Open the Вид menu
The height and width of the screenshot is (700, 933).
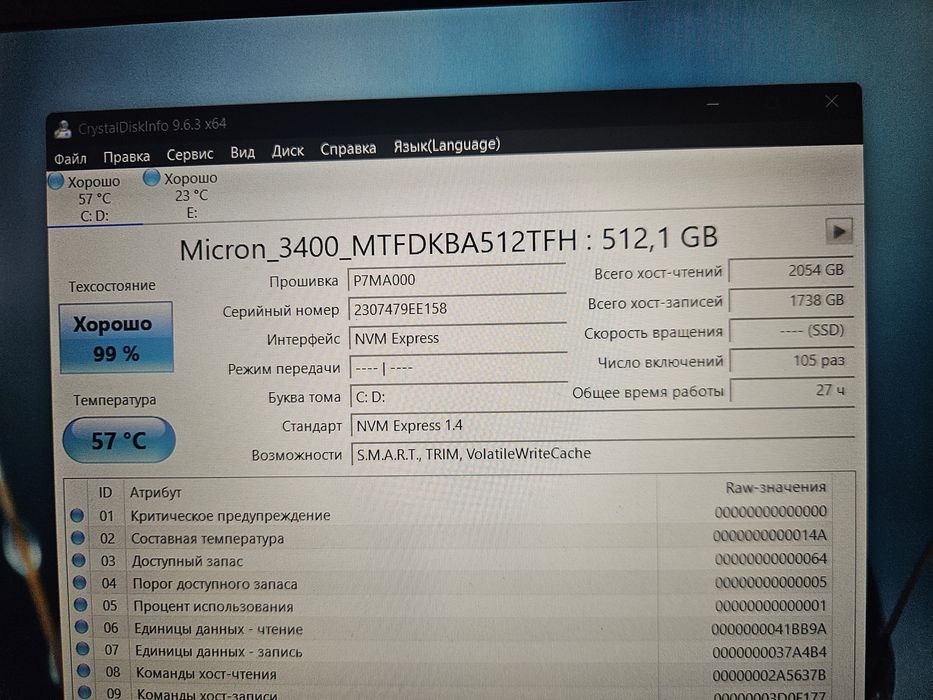(242, 152)
